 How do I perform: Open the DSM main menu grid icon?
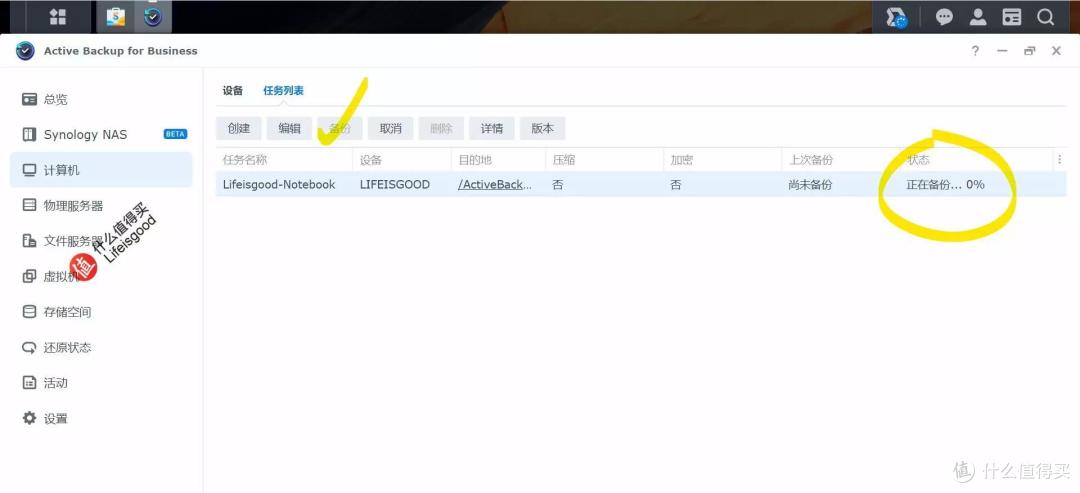58,17
